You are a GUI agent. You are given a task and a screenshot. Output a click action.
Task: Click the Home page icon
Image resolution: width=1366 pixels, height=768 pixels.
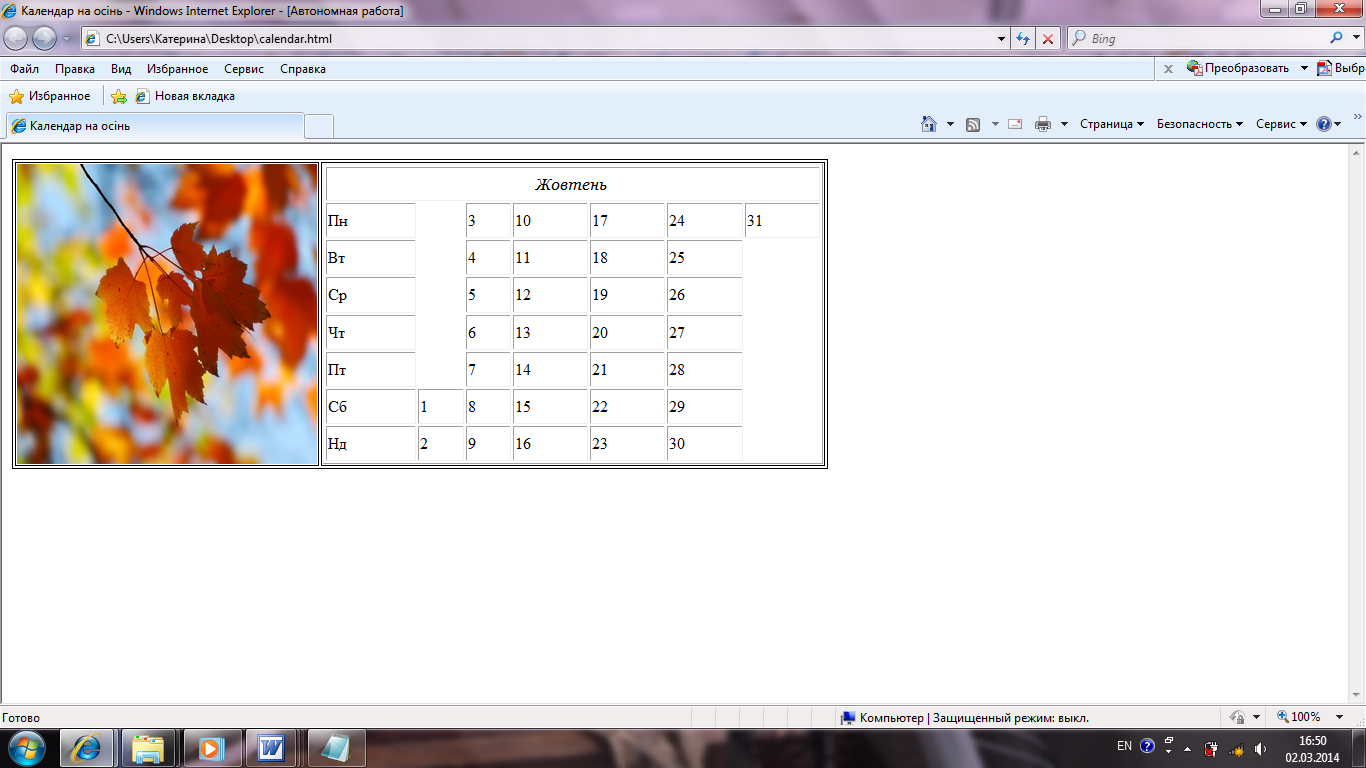pyautogui.click(x=929, y=124)
